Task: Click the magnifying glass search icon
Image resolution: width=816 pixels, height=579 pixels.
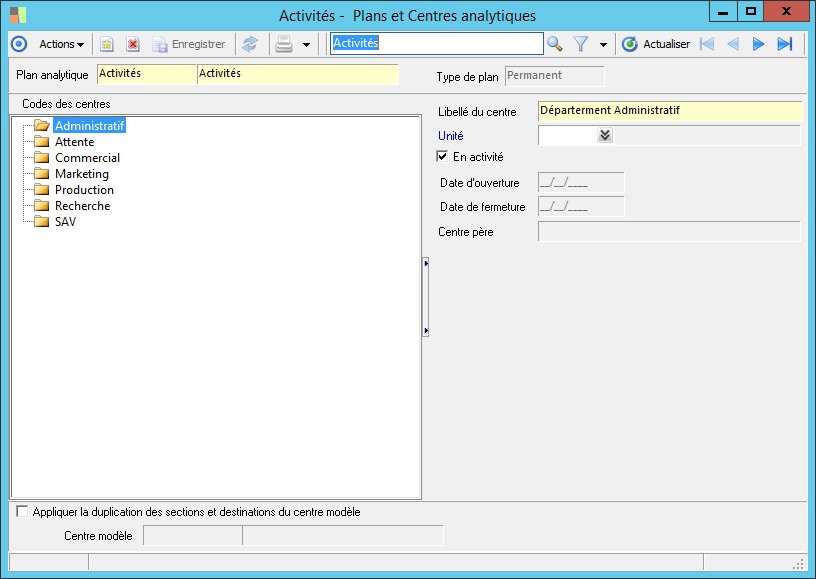Action: click(555, 44)
